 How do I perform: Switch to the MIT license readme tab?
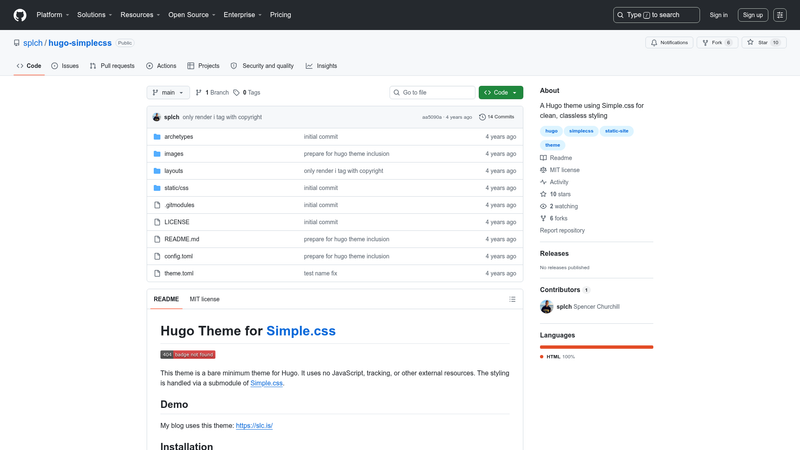coord(205,299)
